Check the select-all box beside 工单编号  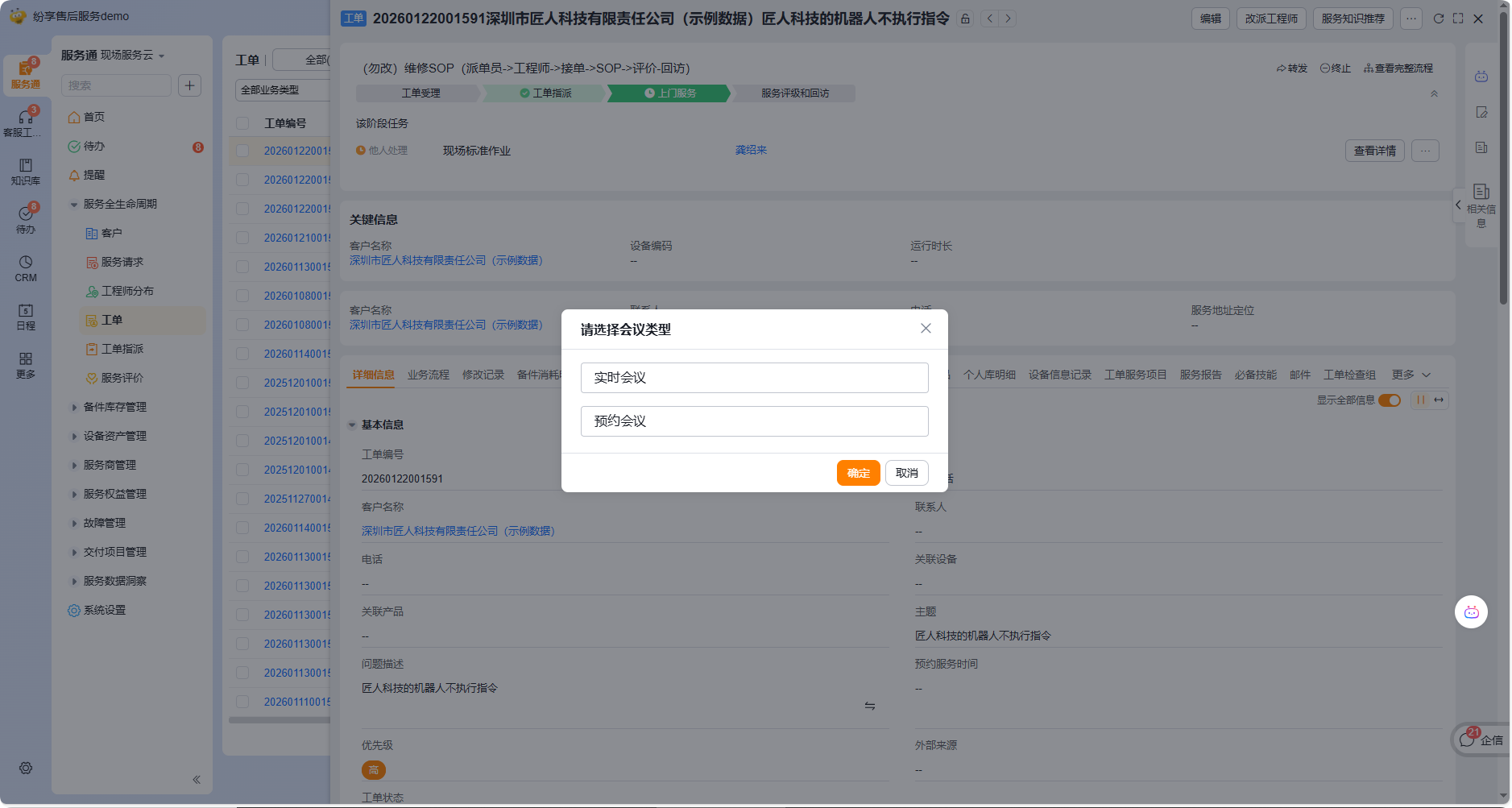click(x=242, y=123)
